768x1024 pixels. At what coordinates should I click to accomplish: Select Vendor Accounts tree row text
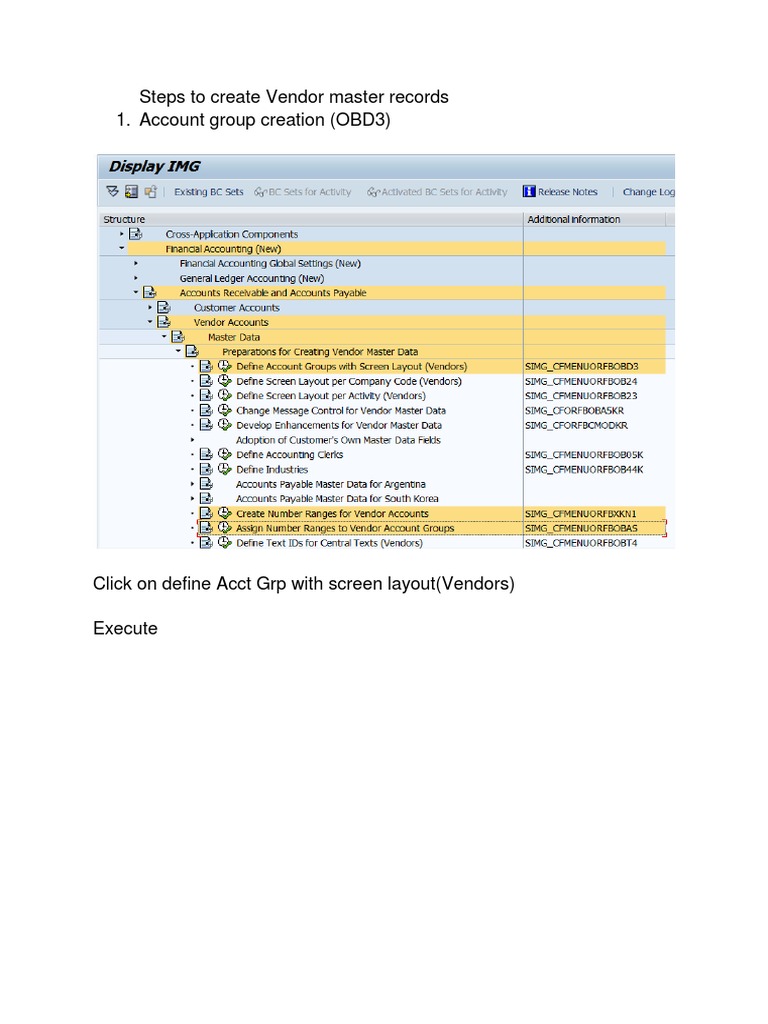(231, 323)
